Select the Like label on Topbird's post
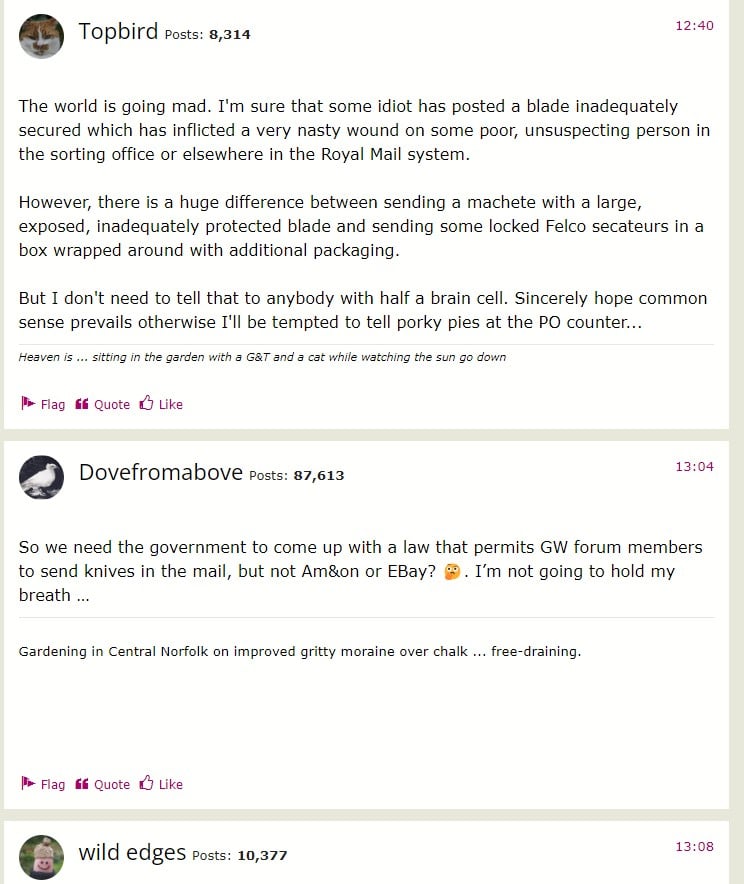Viewport: 744px width, 884px height. [171, 404]
